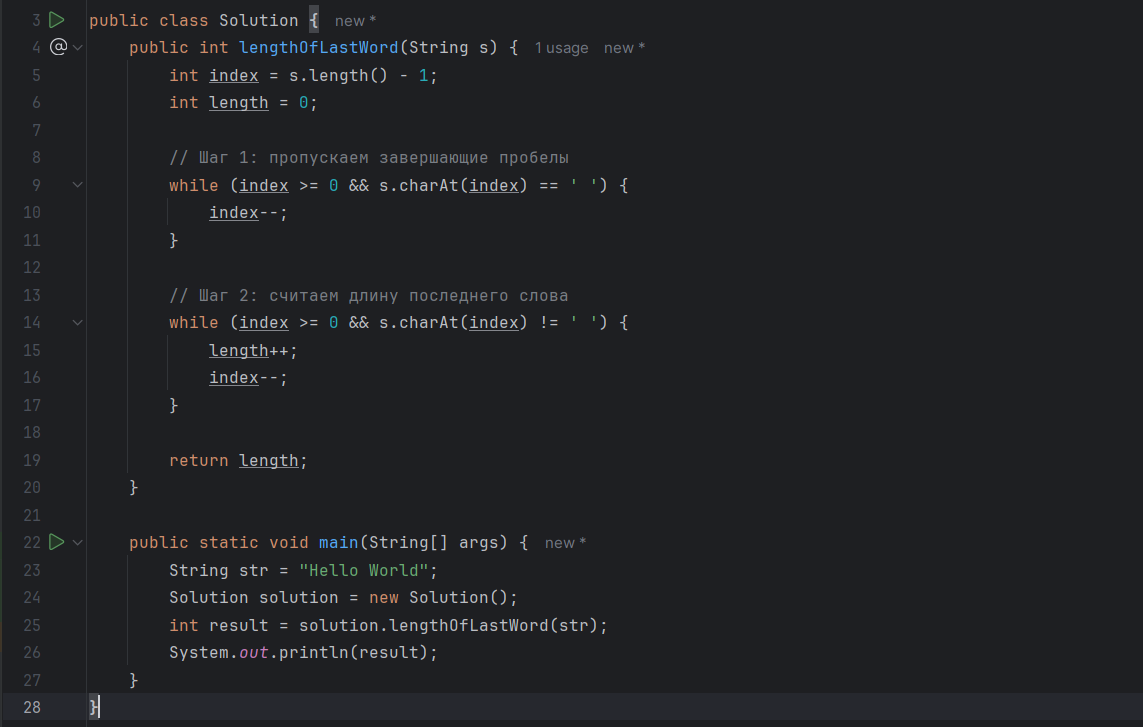This screenshot has width=1143, height=727.
Task: Click 'index--' statement on line 16
Action: [x=249, y=378]
